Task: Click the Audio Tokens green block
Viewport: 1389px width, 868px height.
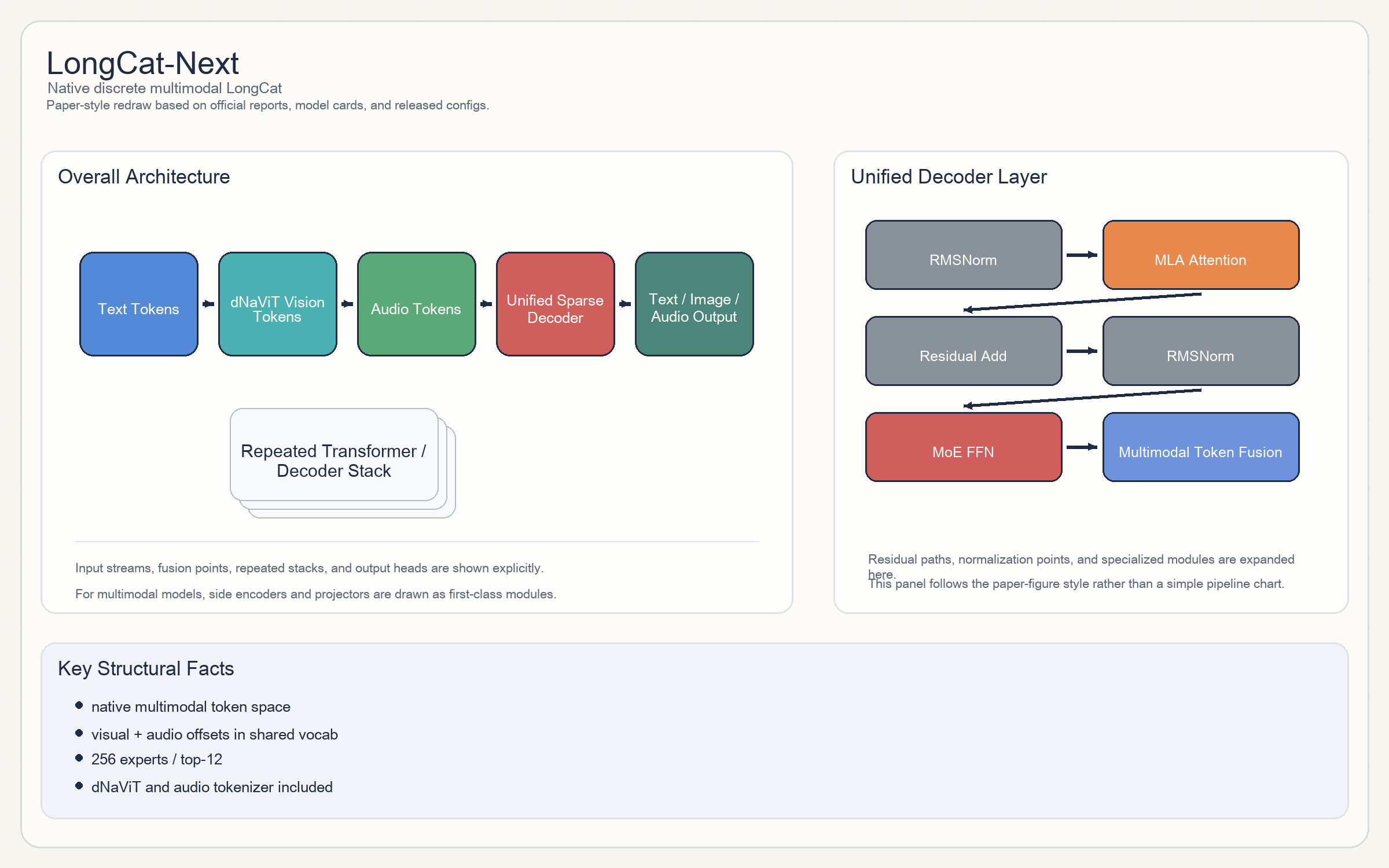Action: tap(417, 304)
